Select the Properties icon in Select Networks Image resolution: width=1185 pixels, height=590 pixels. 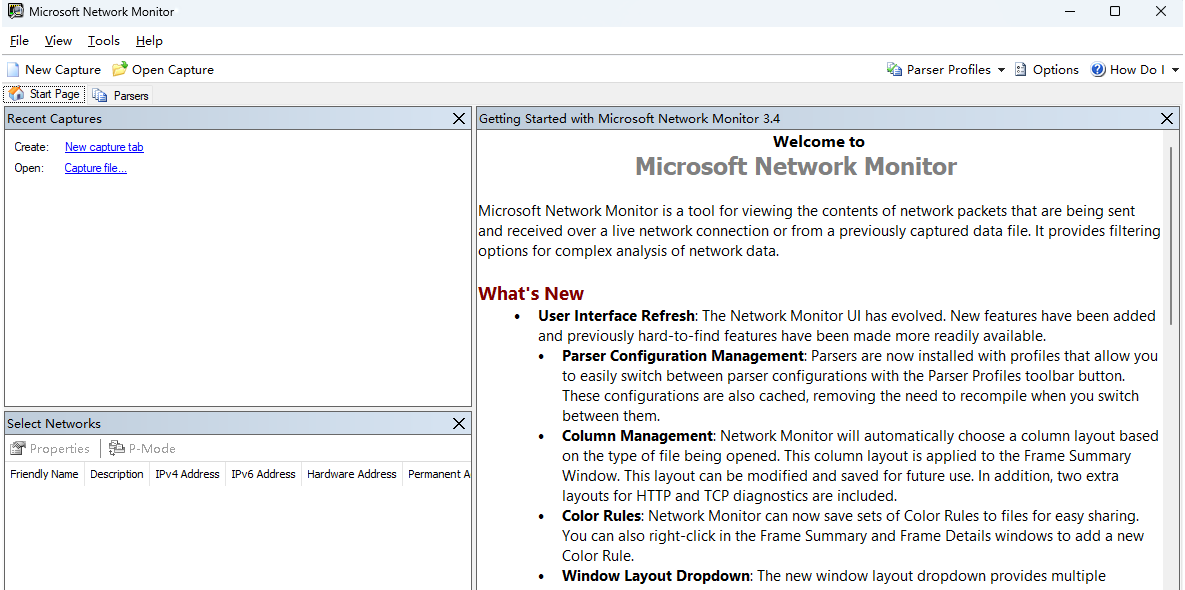point(19,448)
